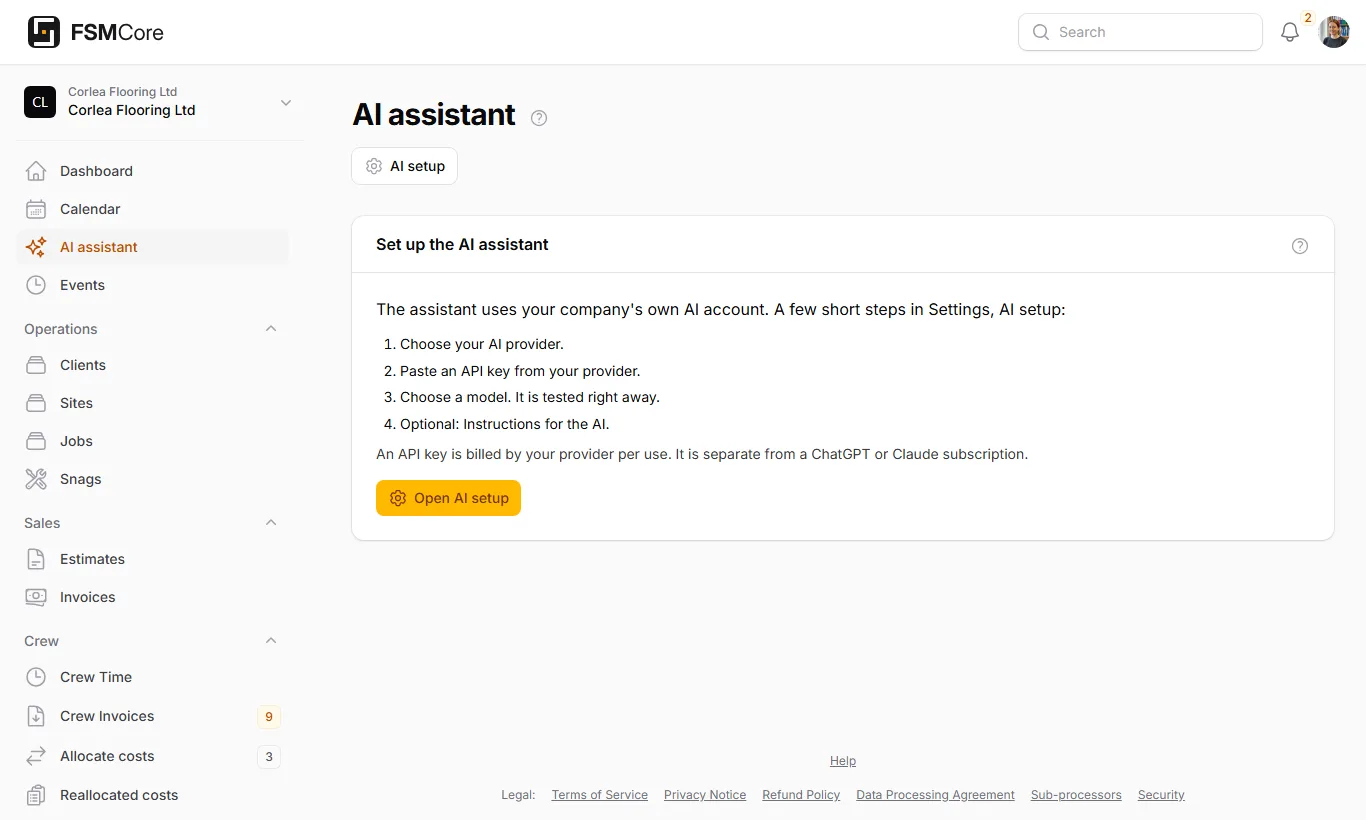The height and width of the screenshot is (820, 1366).
Task: Open the Privacy Notice link
Action: [x=705, y=795]
